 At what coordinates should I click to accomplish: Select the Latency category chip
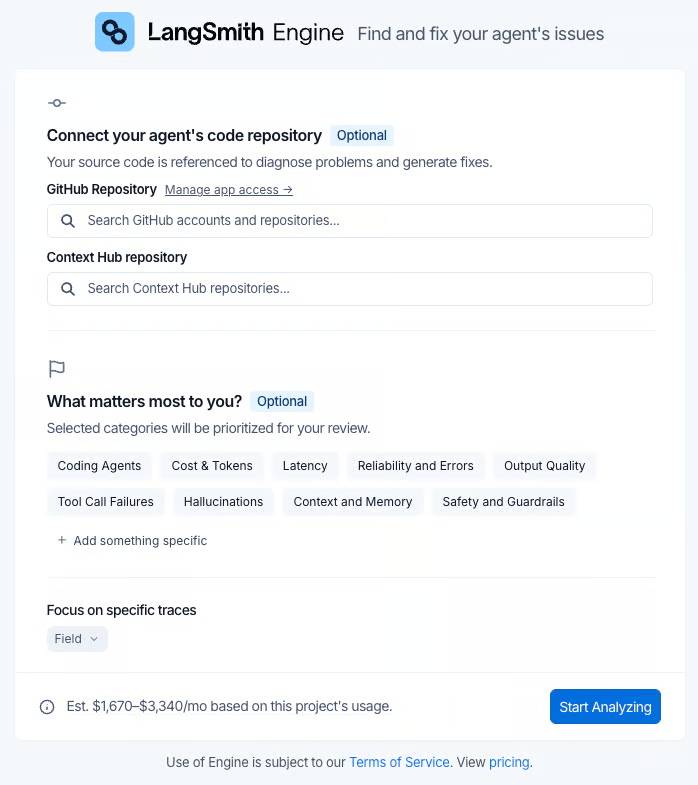coord(305,466)
